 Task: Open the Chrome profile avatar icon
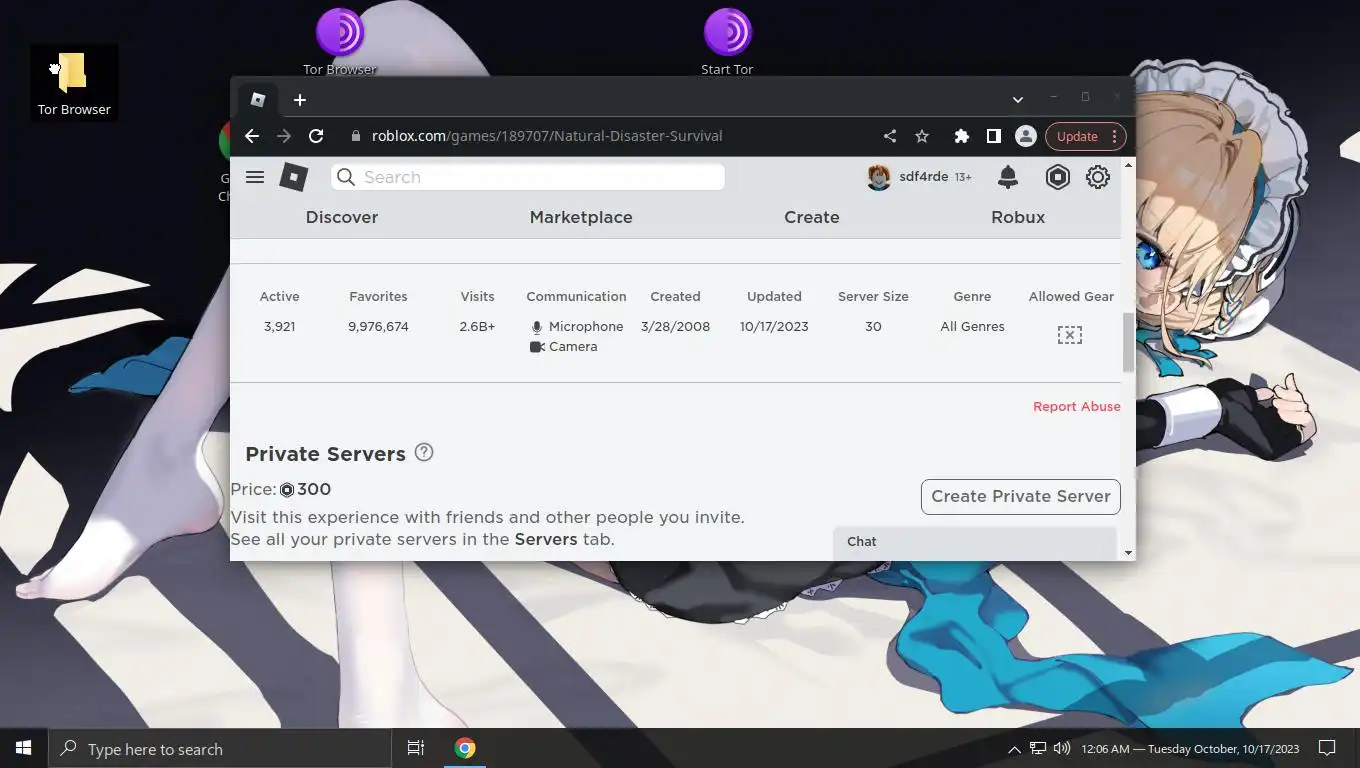pyautogui.click(x=1025, y=136)
